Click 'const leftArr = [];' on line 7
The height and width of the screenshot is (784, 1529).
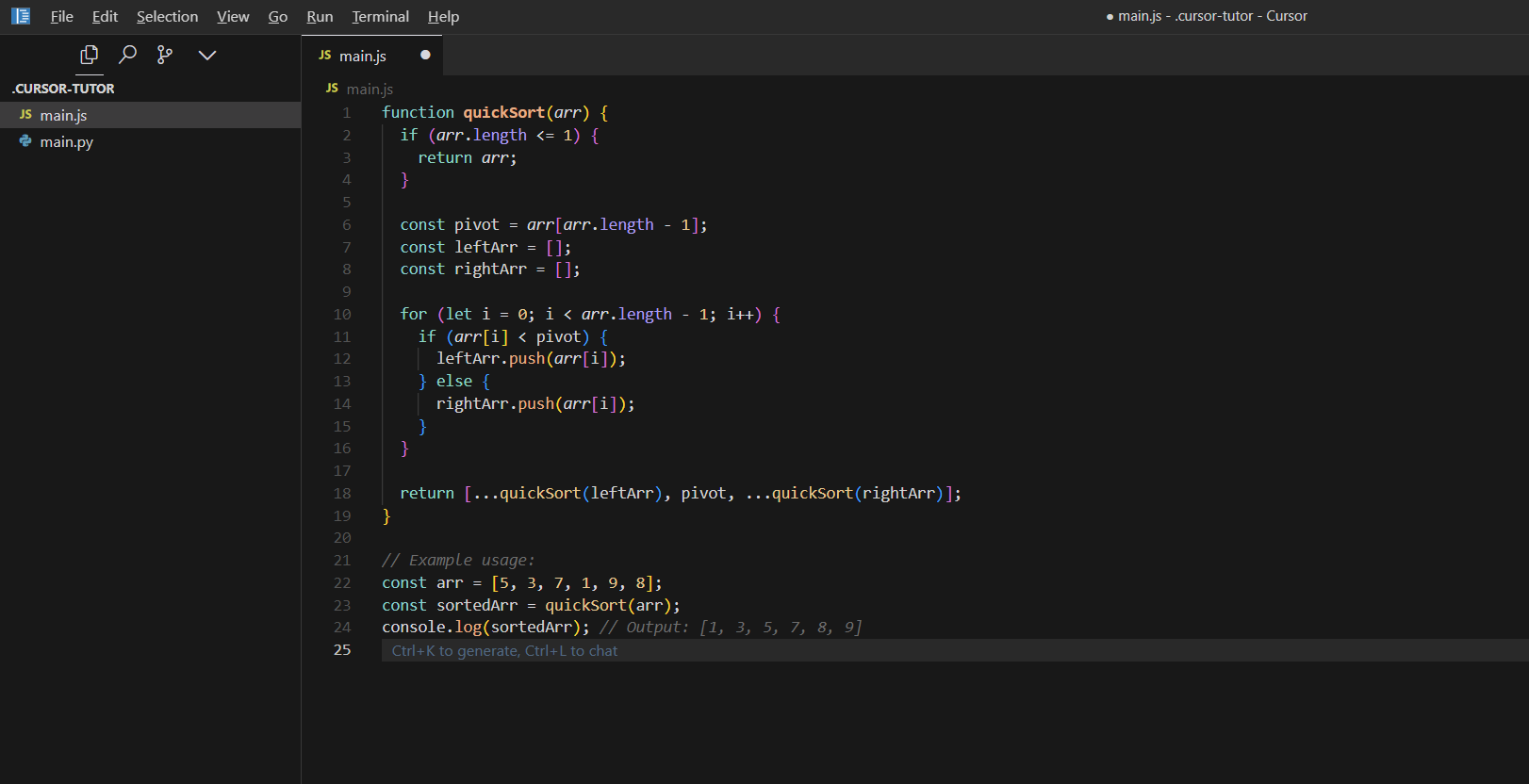pos(485,247)
